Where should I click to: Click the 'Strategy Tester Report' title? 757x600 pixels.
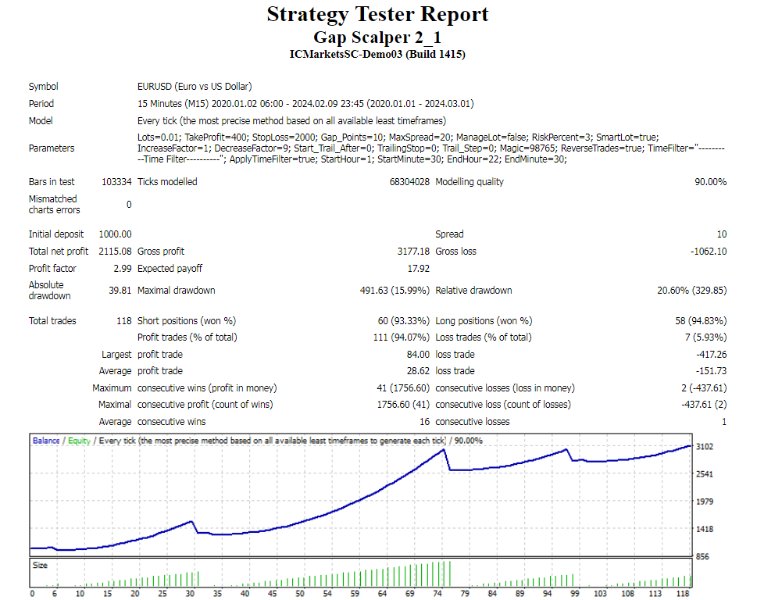click(378, 14)
